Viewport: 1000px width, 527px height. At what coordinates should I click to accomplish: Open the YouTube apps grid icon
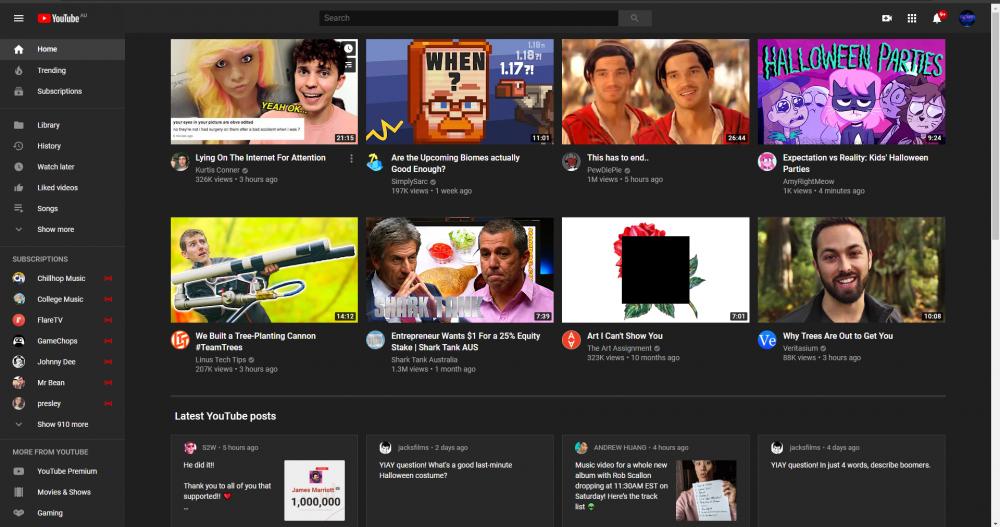[x=911, y=19]
